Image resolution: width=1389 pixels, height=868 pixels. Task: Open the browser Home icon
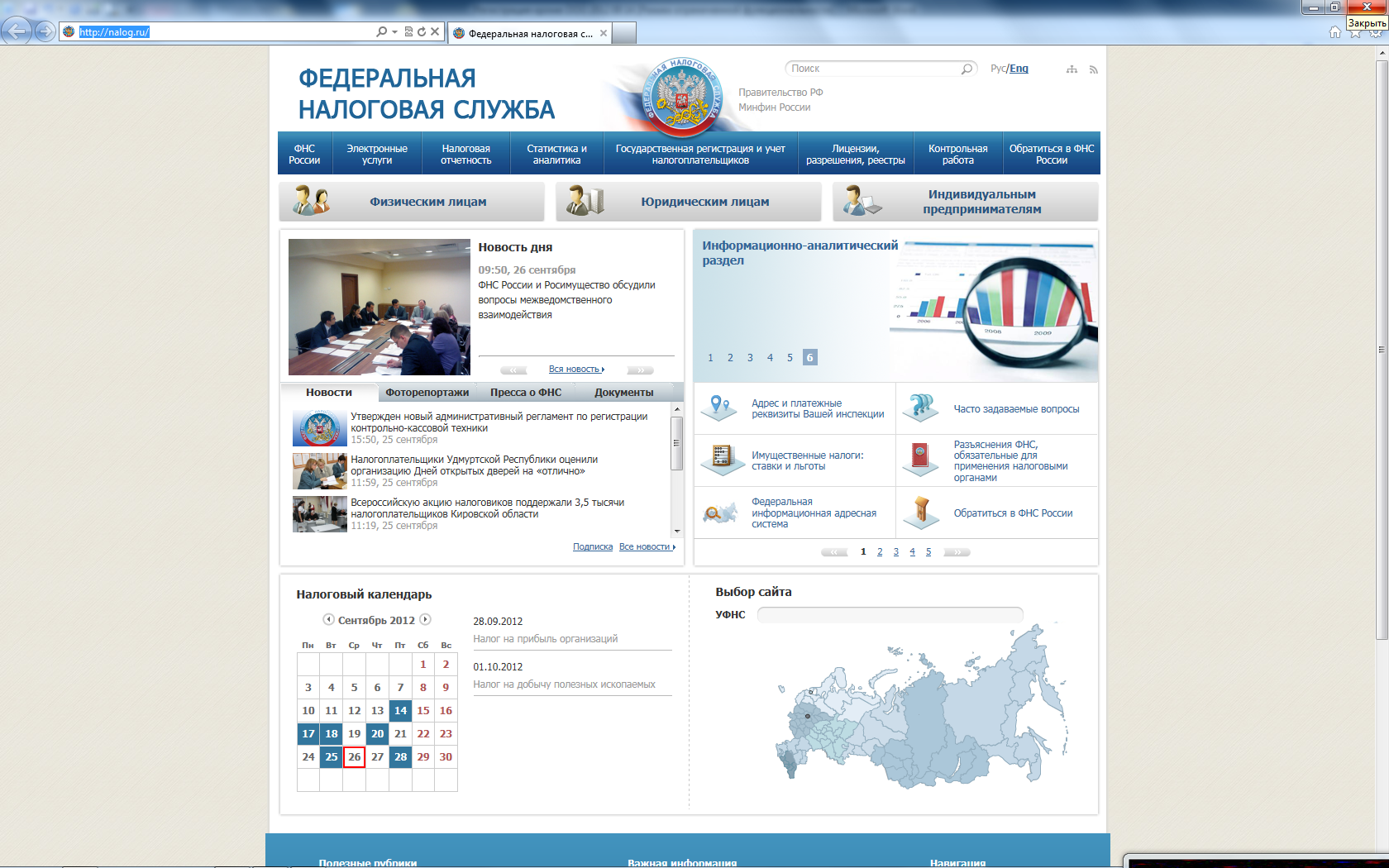[1334, 32]
